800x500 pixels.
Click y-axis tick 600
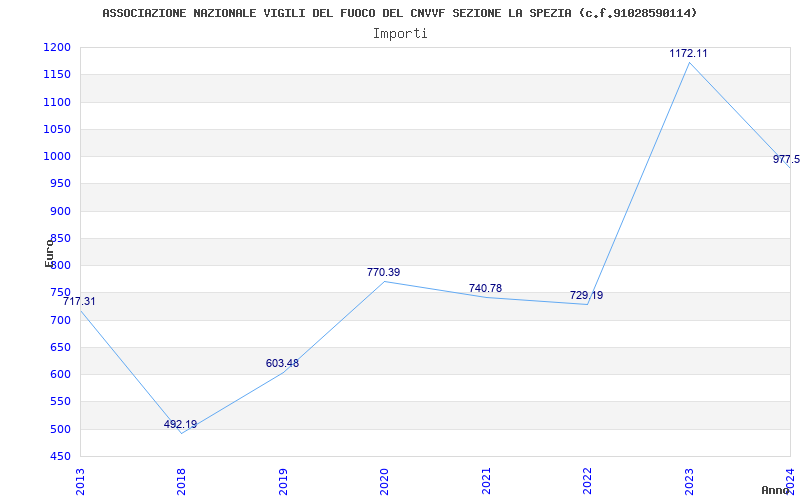pyautogui.click(x=60, y=374)
